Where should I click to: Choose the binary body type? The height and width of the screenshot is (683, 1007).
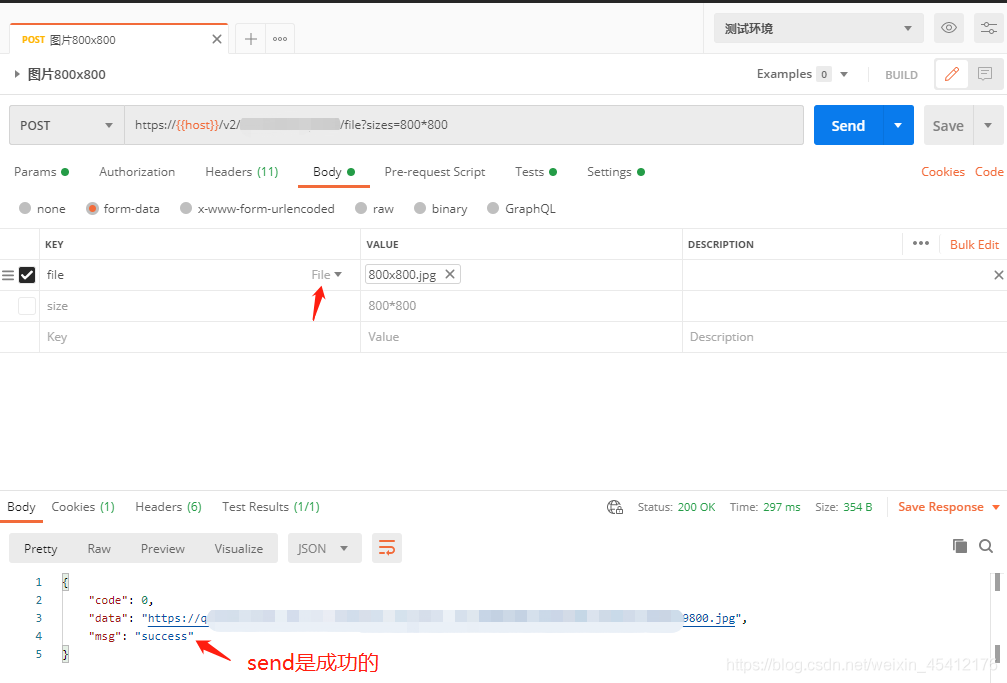[441, 209]
